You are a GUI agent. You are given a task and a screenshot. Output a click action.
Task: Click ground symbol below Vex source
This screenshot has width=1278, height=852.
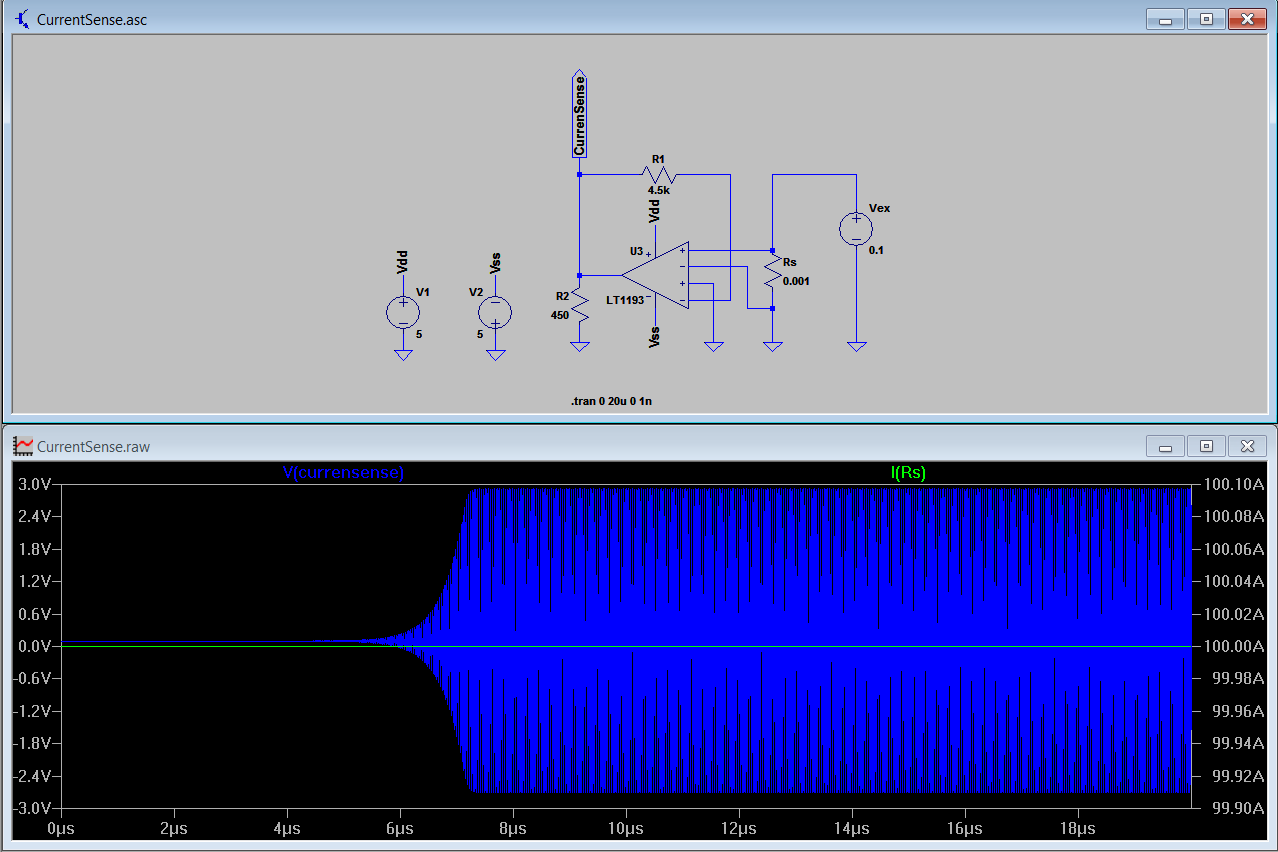(x=856, y=346)
